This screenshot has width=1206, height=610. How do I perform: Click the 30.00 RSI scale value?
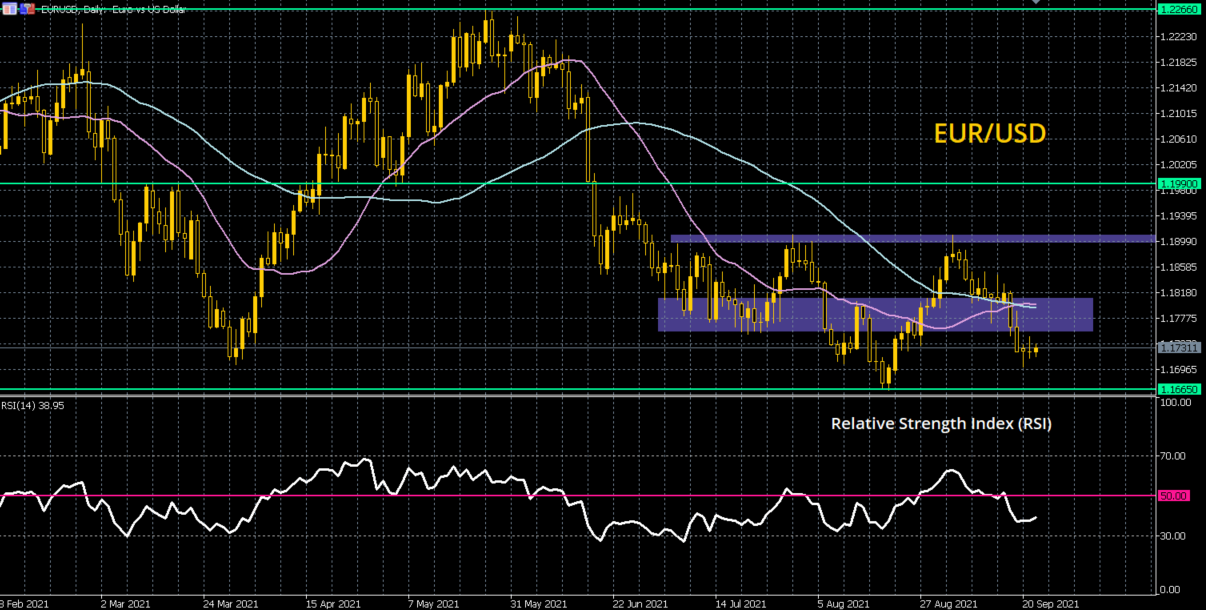coord(1174,536)
